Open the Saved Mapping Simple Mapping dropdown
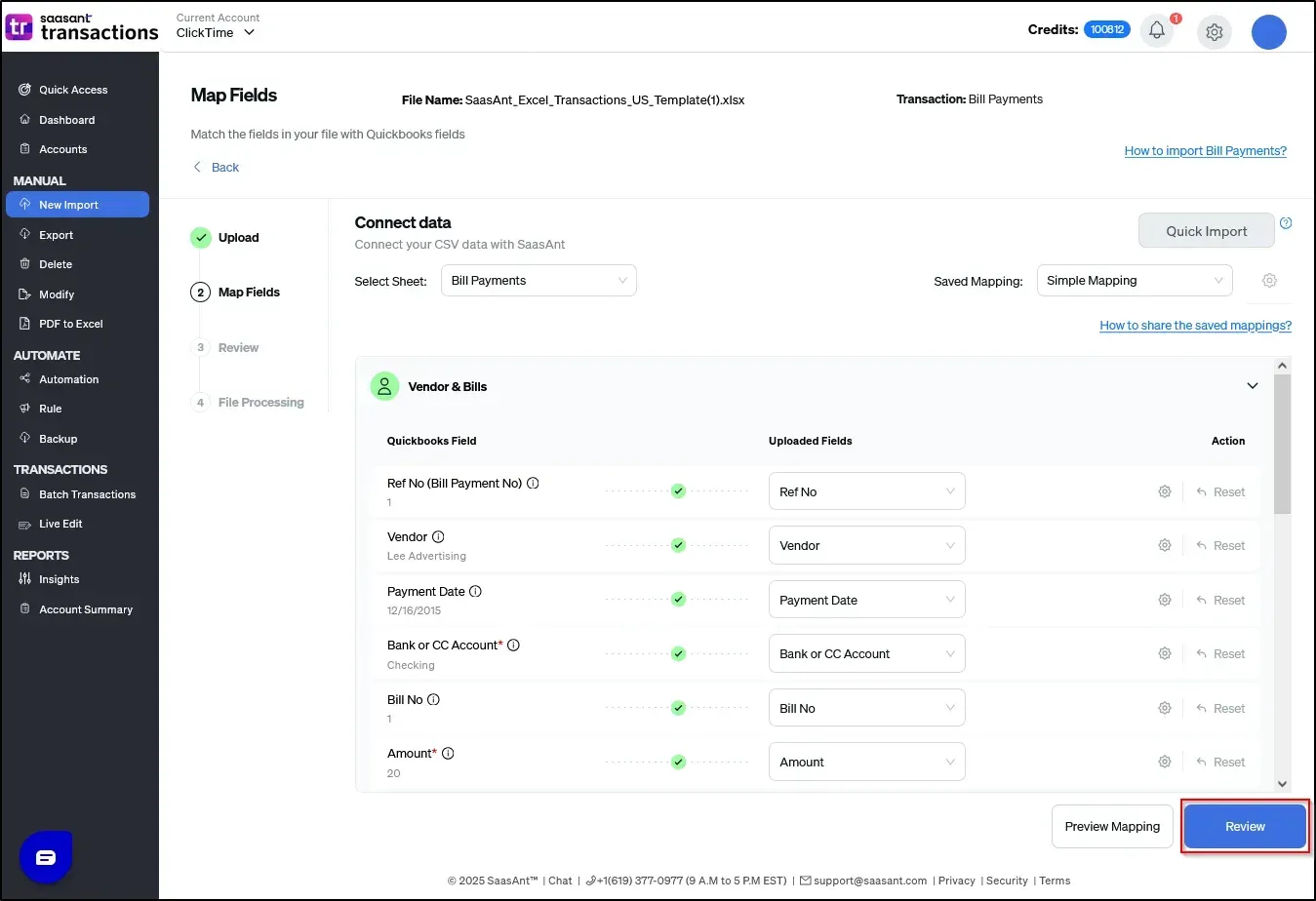Screen dimensions: 1316x901 coord(1135,281)
